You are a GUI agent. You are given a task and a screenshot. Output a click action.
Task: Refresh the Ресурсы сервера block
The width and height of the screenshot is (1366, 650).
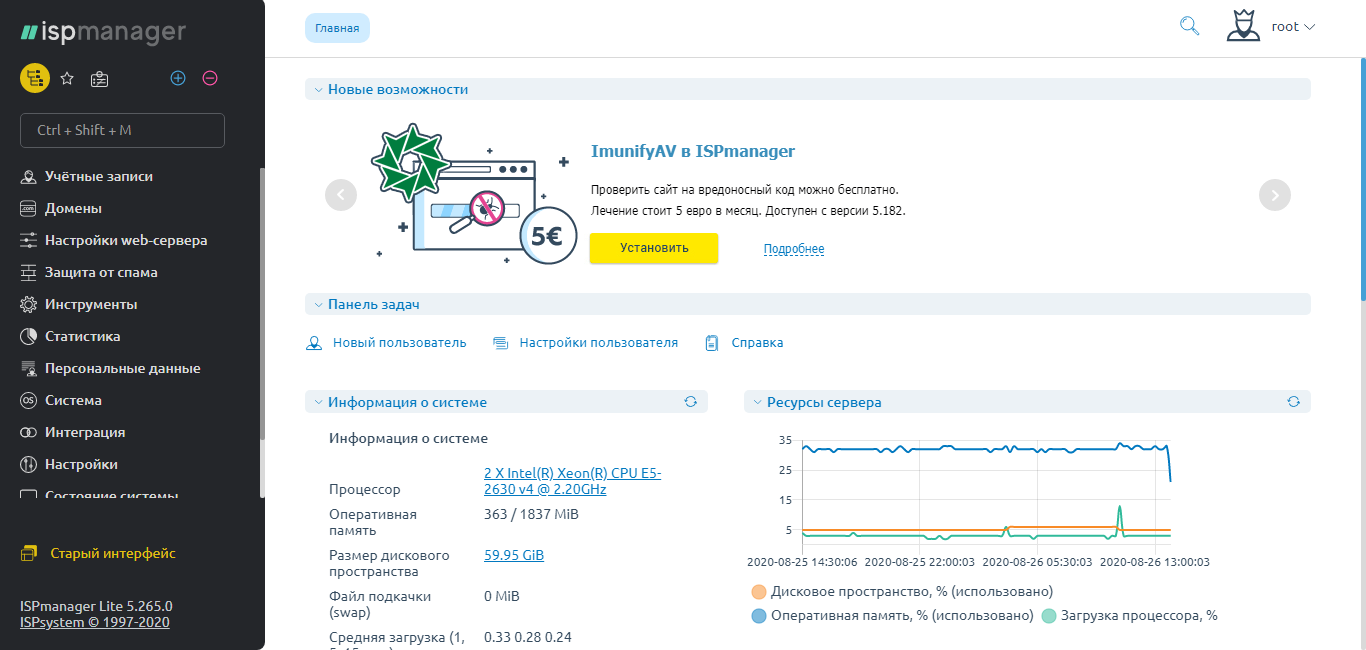[1293, 401]
